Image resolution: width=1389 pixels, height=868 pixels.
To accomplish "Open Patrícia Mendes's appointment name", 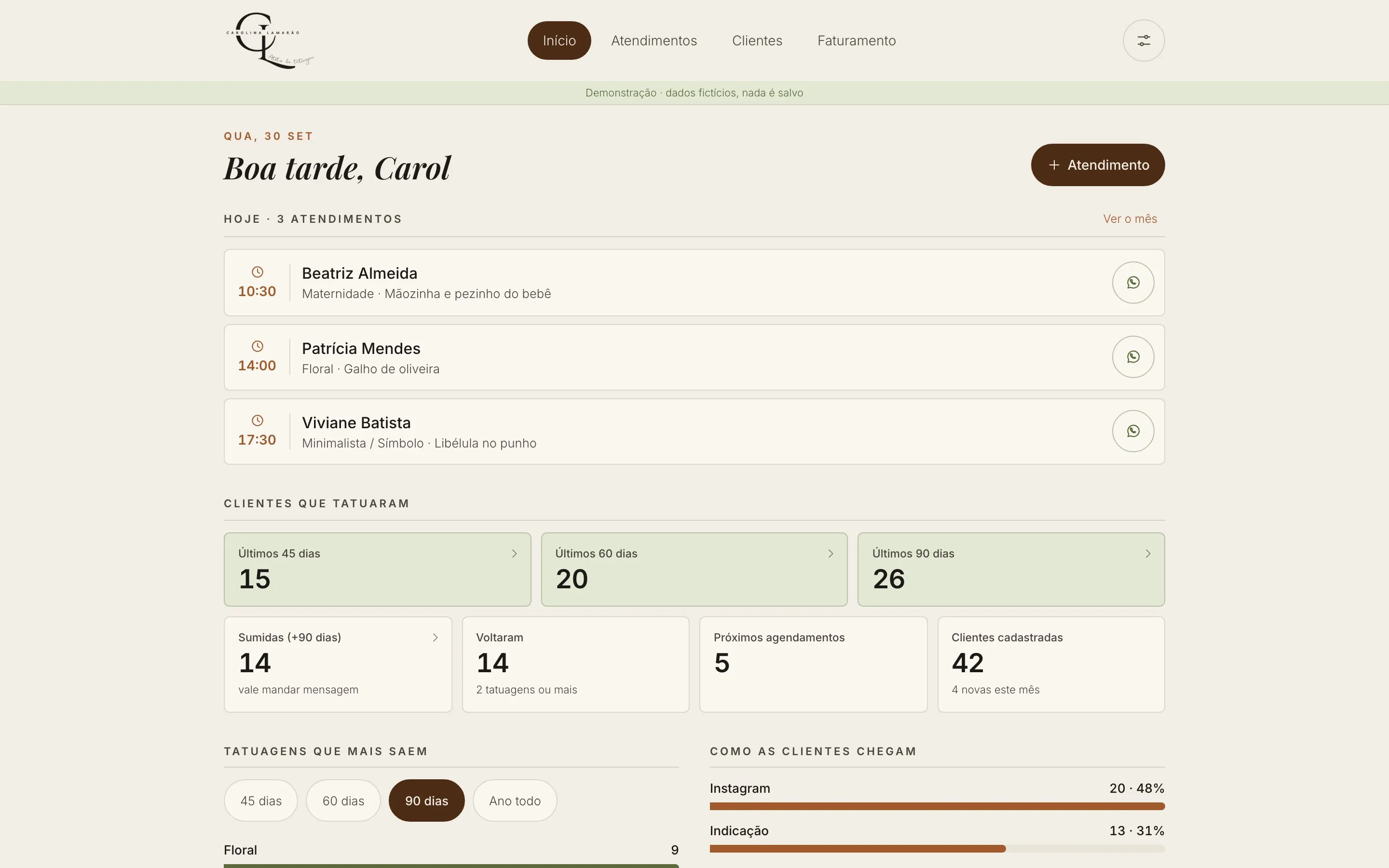I will click(x=361, y=349).
